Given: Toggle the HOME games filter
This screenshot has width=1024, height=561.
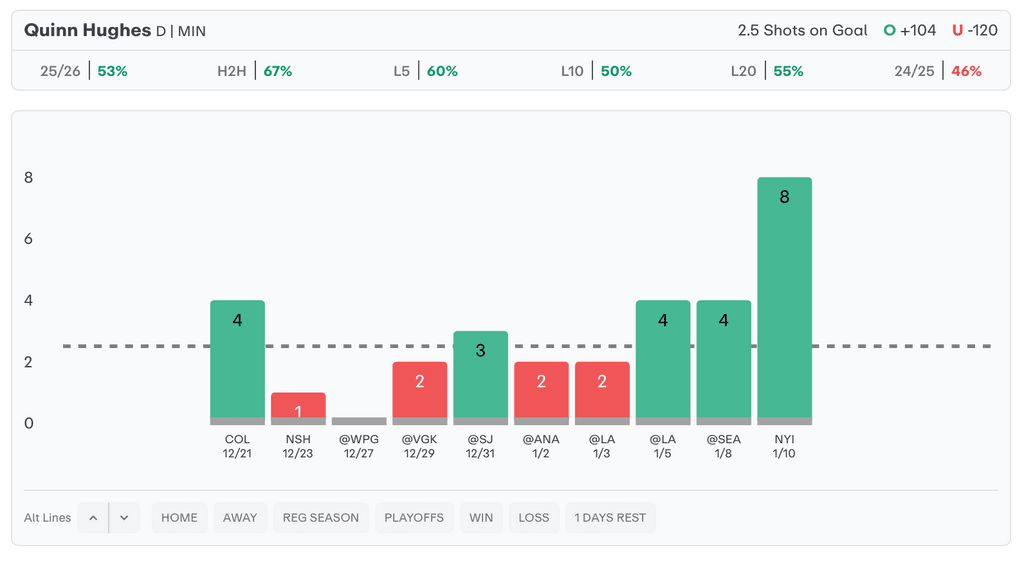Looking at the screenshot, I should click(179, 518).
